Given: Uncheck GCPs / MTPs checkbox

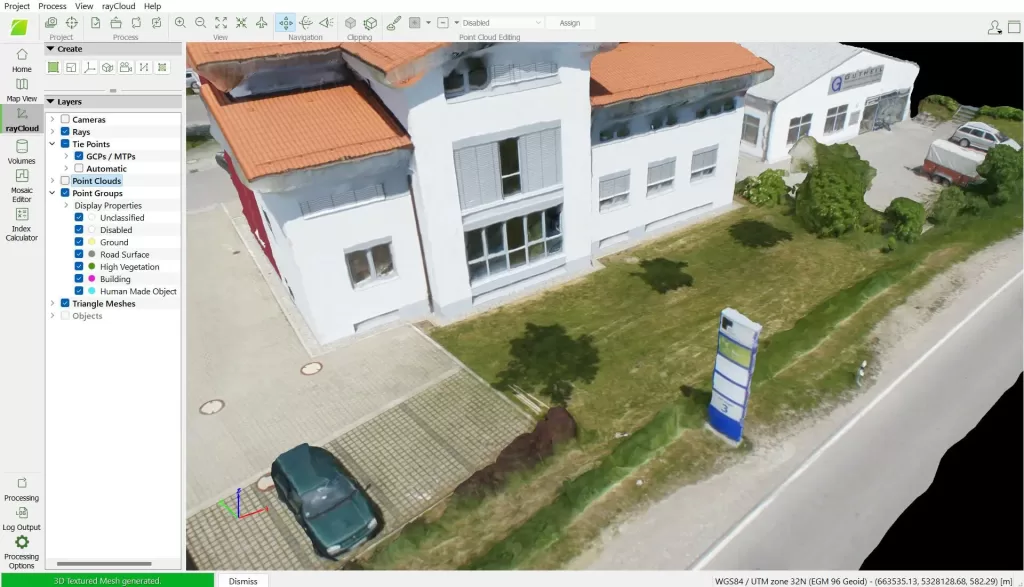Looking at the screenshot, I should pyautogui.click(x=79, y=156).
